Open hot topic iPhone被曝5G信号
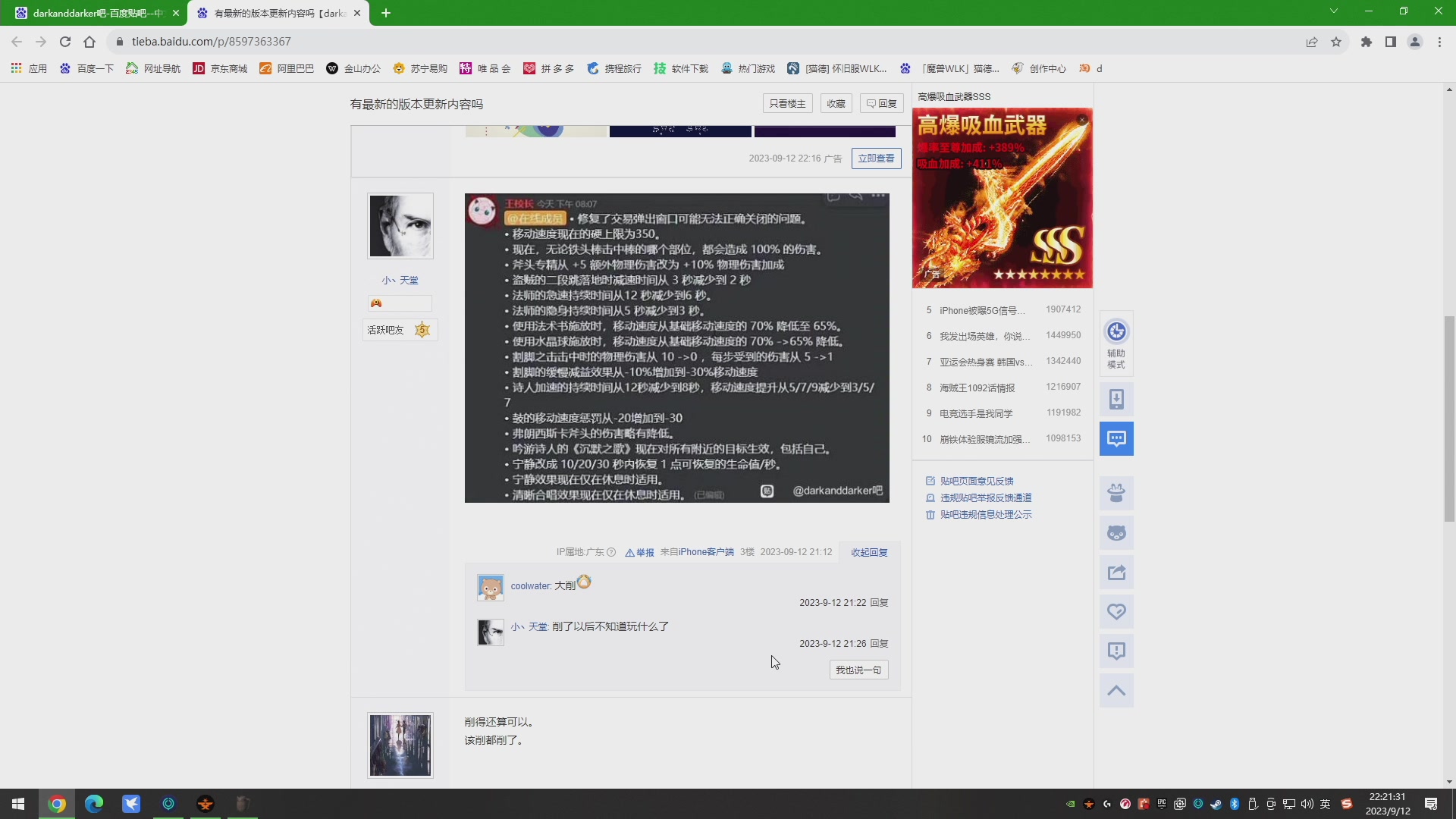This screenshot has width=1456, height=819. pyautogui.click(x=982, y=310)
